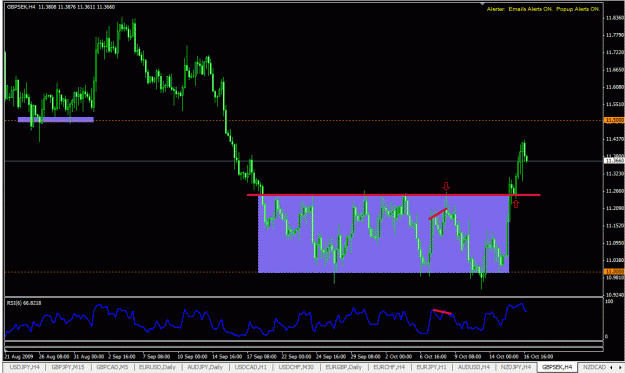
Task: Select the NZDJPY,H4 chart tab
Action: (516, 367)
